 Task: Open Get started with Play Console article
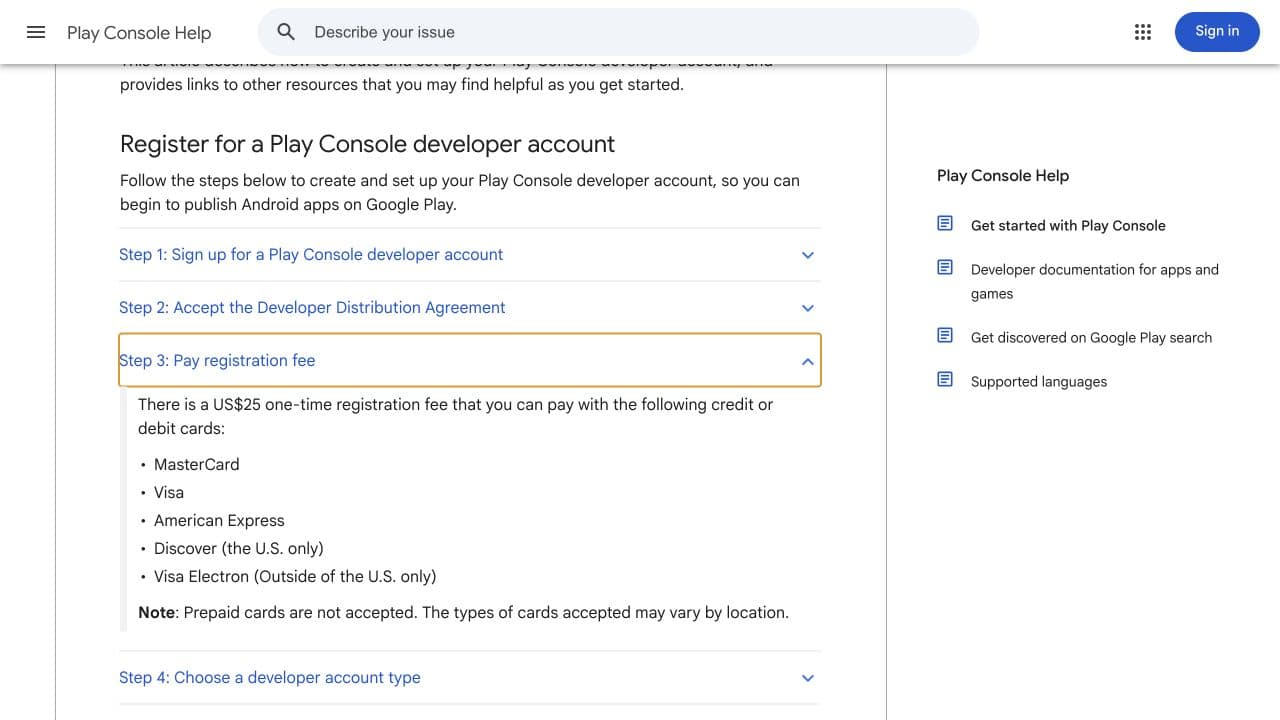click(x=1068, y=226)
